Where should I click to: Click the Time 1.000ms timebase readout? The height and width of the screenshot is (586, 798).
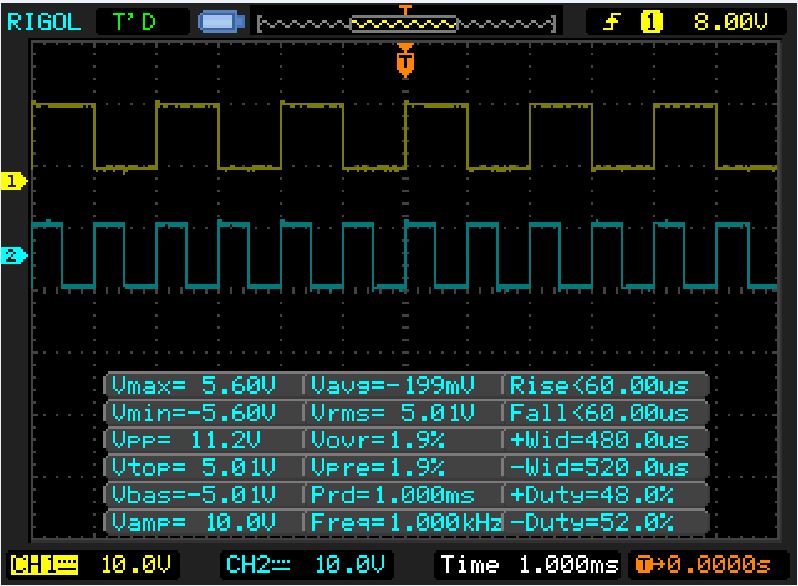click(x=529, y=565)
